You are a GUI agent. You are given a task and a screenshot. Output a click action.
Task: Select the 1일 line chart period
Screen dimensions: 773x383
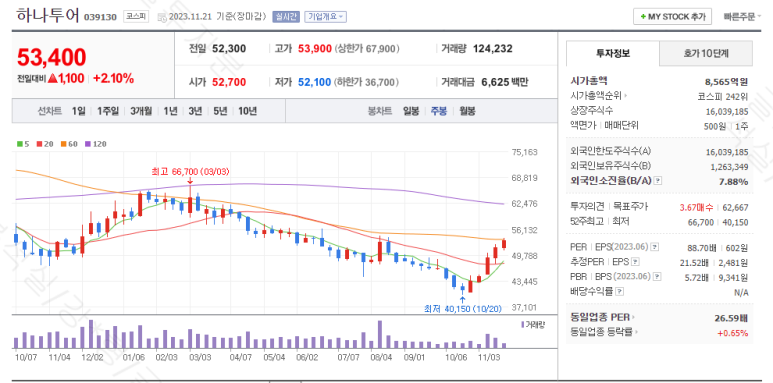coord(78,111)
